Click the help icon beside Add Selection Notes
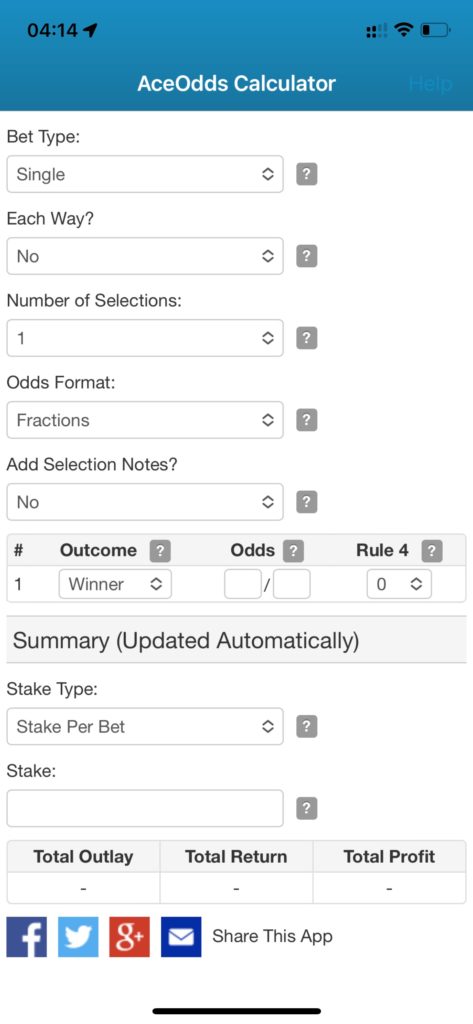Screen dimensions: 473x1024 306,502
